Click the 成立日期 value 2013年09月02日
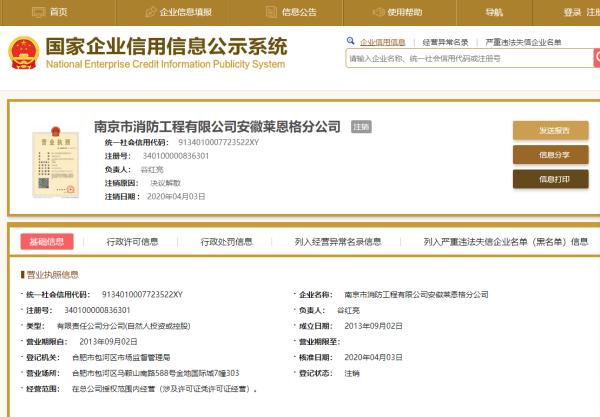Screen dimensions: 600x417 (x=373, y=326)
